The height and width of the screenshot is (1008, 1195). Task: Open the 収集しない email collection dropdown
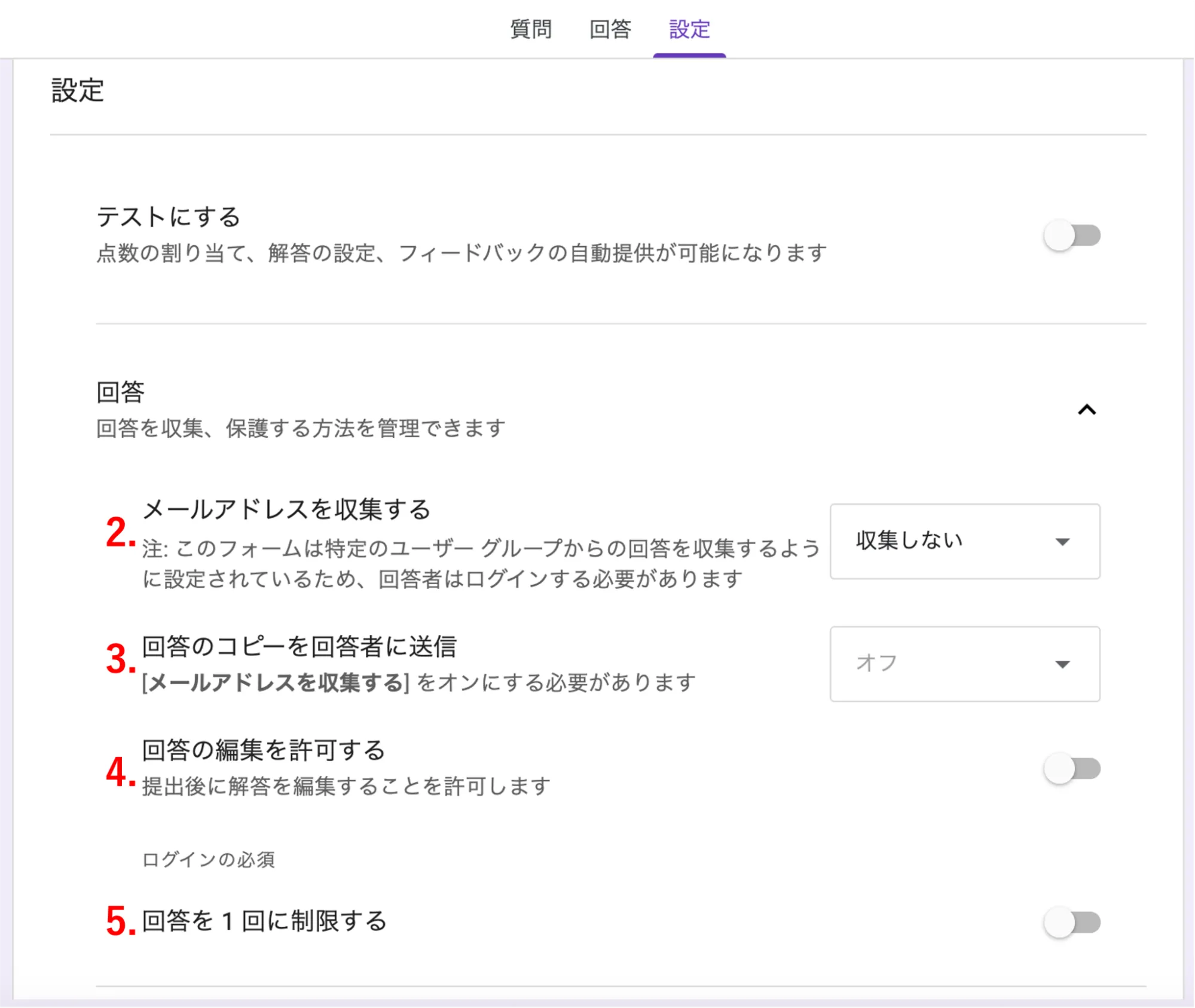964,541
